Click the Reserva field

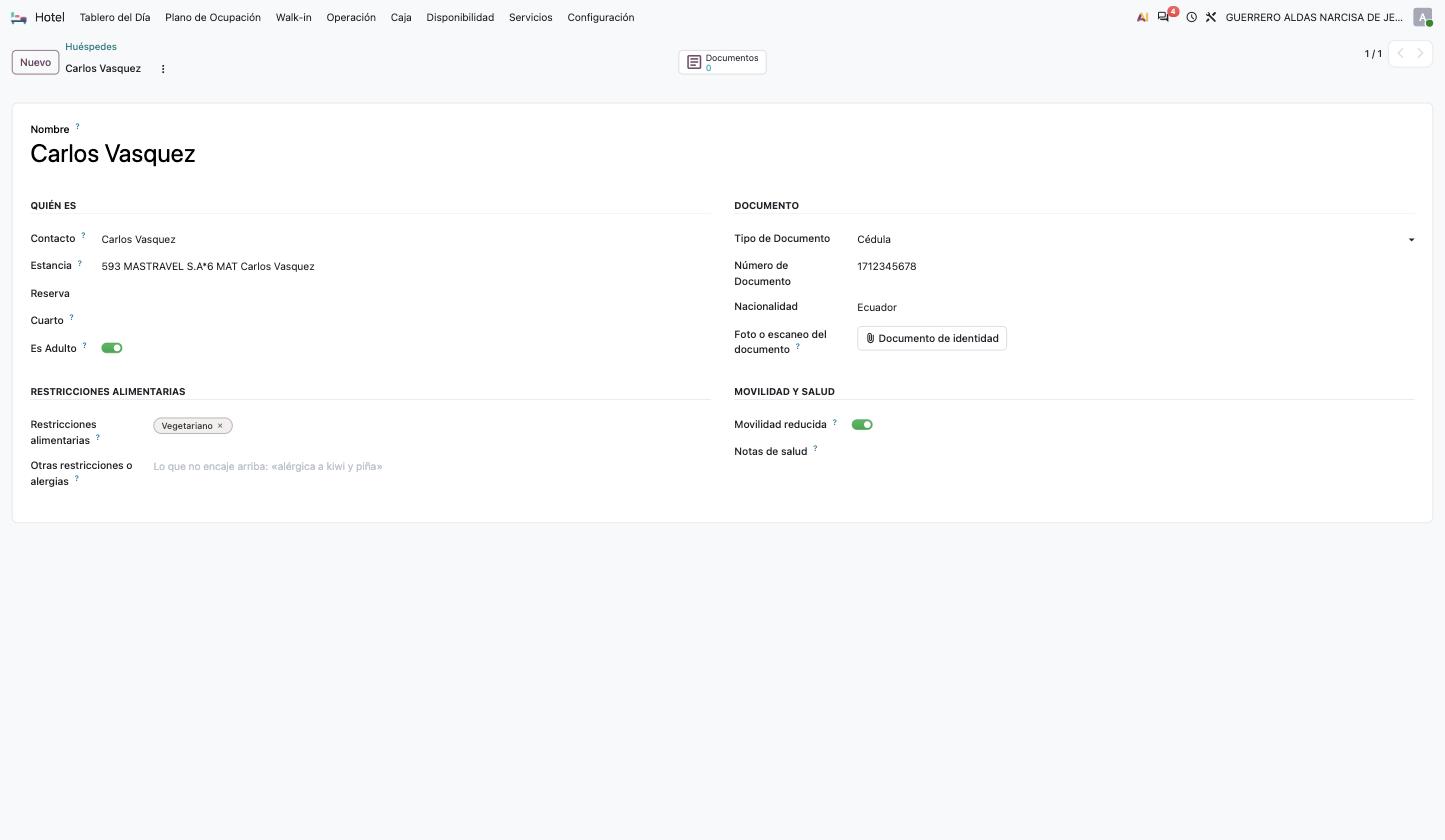(405, 294)
